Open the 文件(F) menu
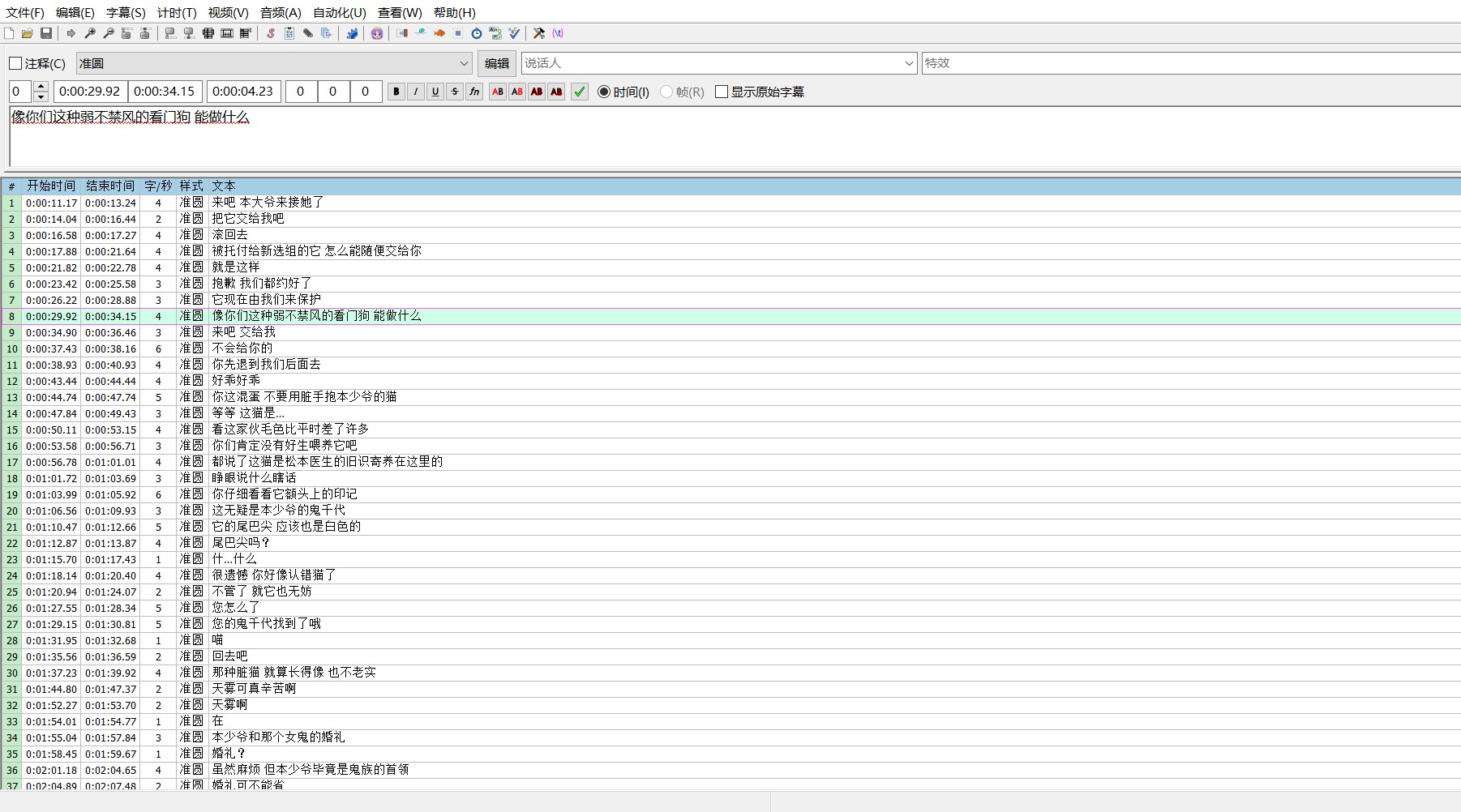The width and height of the screenshot is (1461, 812). pyautogui.click(x=25, y=13)
